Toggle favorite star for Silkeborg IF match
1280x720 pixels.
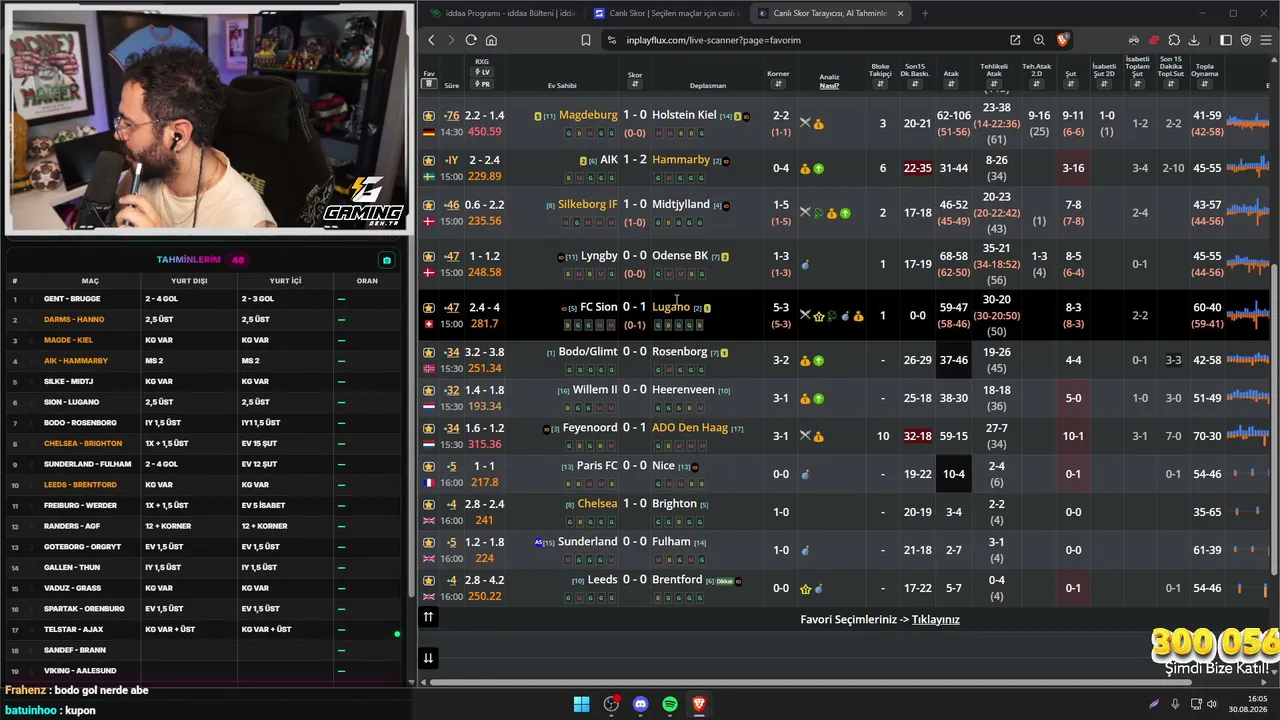(429, 205)
